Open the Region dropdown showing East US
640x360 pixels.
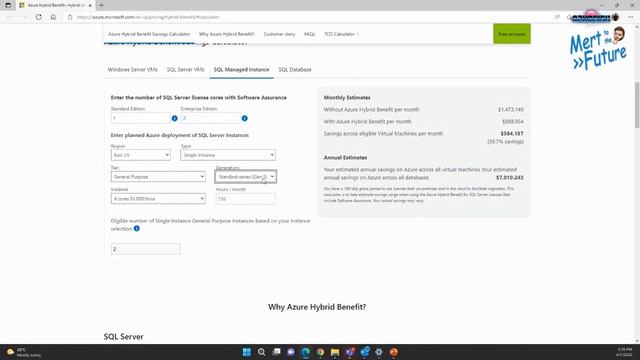(x=141, y=155)
